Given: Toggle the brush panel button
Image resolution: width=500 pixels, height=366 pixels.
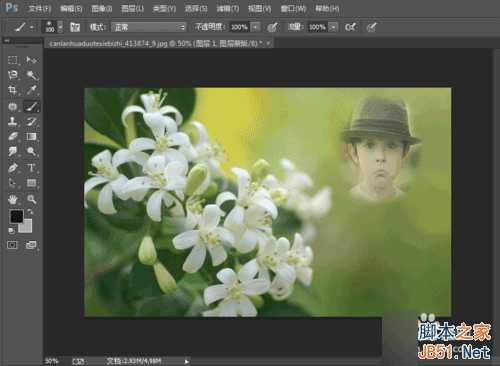Looking at the screenshot, I should (x=75, y=27).
